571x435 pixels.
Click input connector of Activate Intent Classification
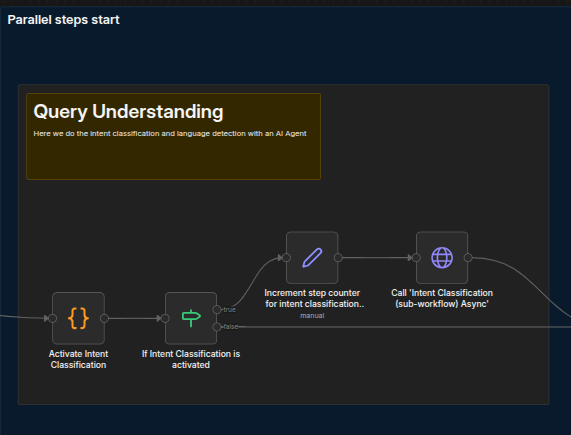(x=52, y=319)
